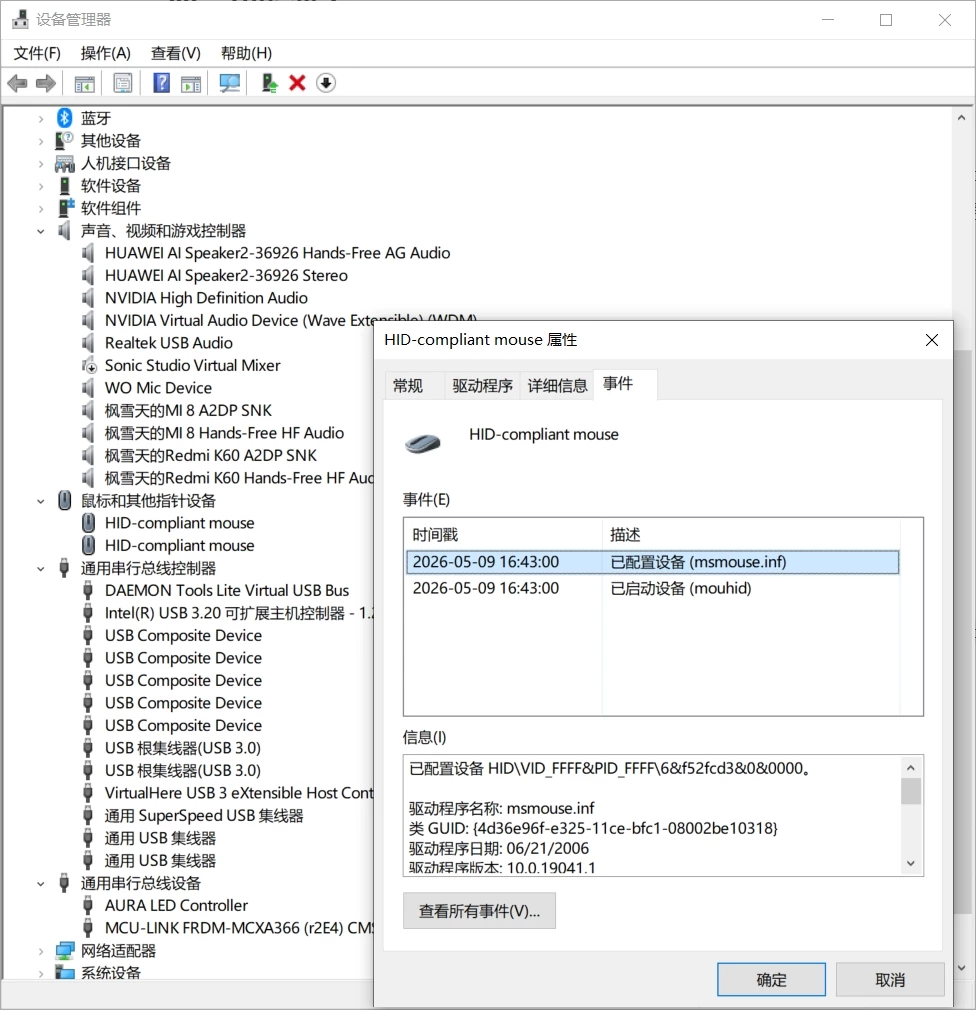Click the Forward arrow toolbar icon
Viewport: 976px width, 1010px height.
pos(46,83)
